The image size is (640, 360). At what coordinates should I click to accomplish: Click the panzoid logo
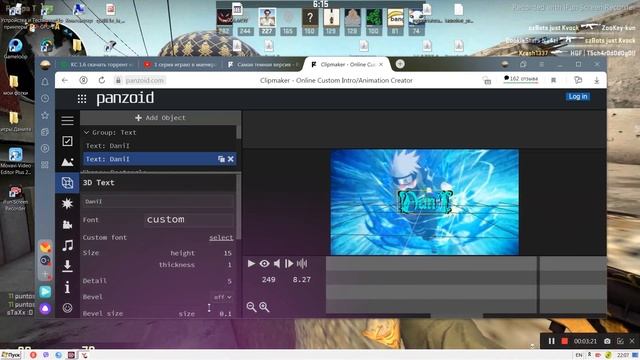pyautogui.click(x=125, y=98)
